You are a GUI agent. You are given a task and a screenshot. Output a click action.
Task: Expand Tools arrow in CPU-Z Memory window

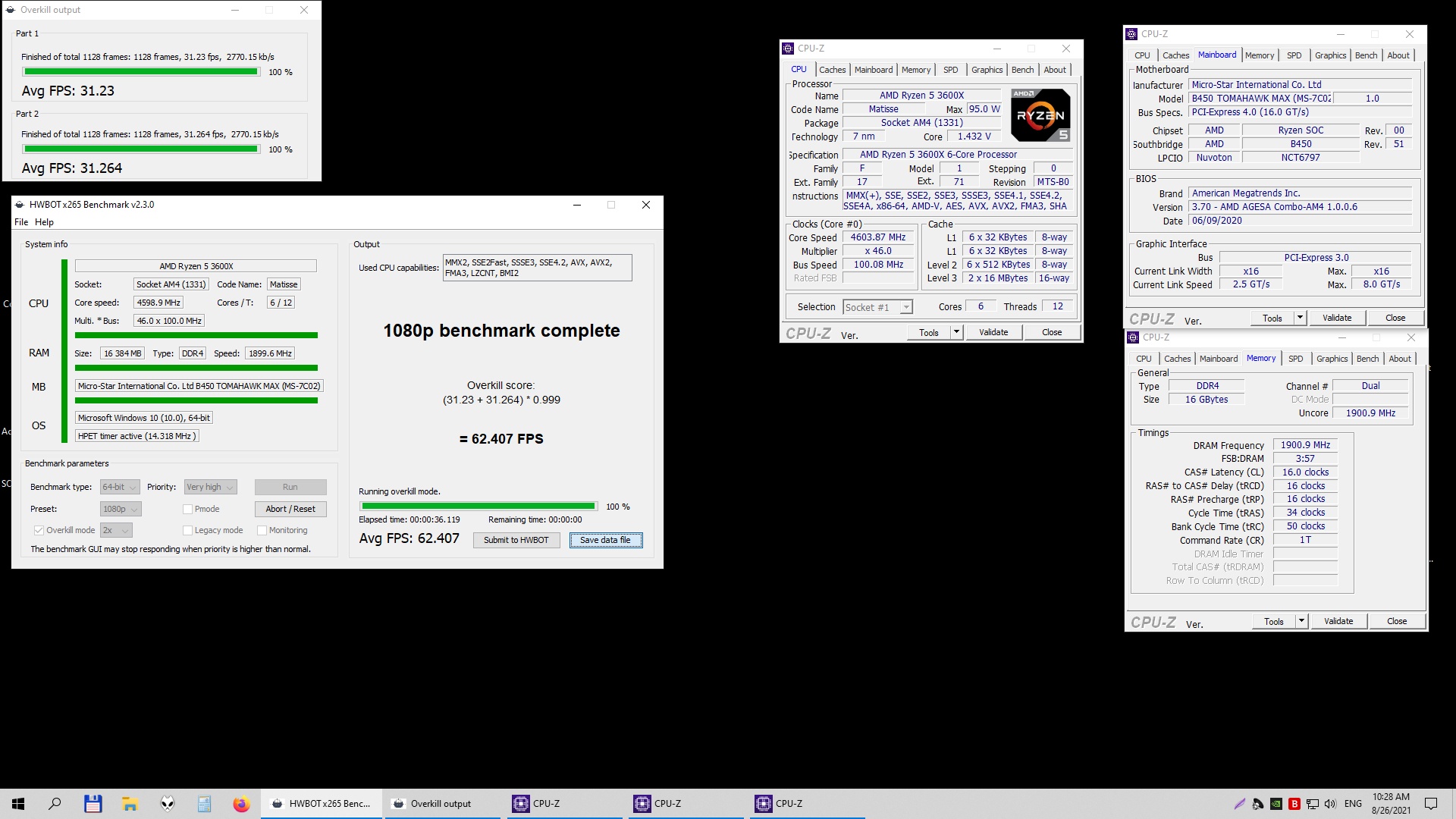pos(1301,621)
